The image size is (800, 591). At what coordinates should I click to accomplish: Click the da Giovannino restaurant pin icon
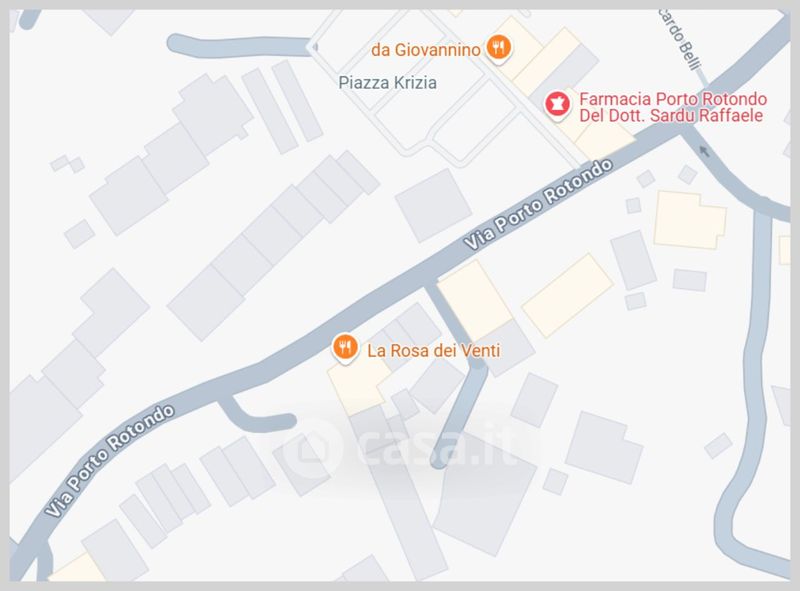(x=498, y=47)
